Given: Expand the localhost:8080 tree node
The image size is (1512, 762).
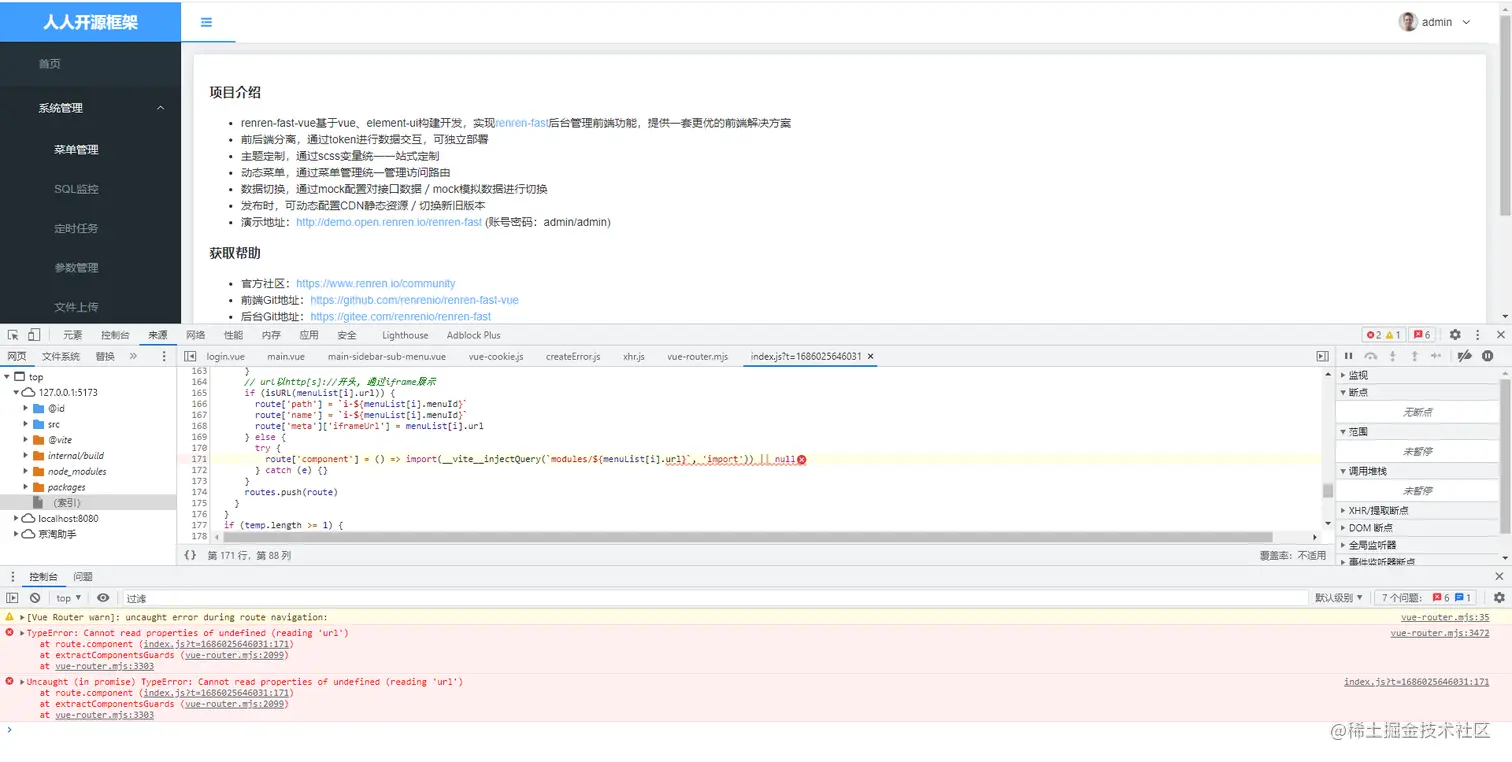Looking at the screenshot, I should pos(17,518).
